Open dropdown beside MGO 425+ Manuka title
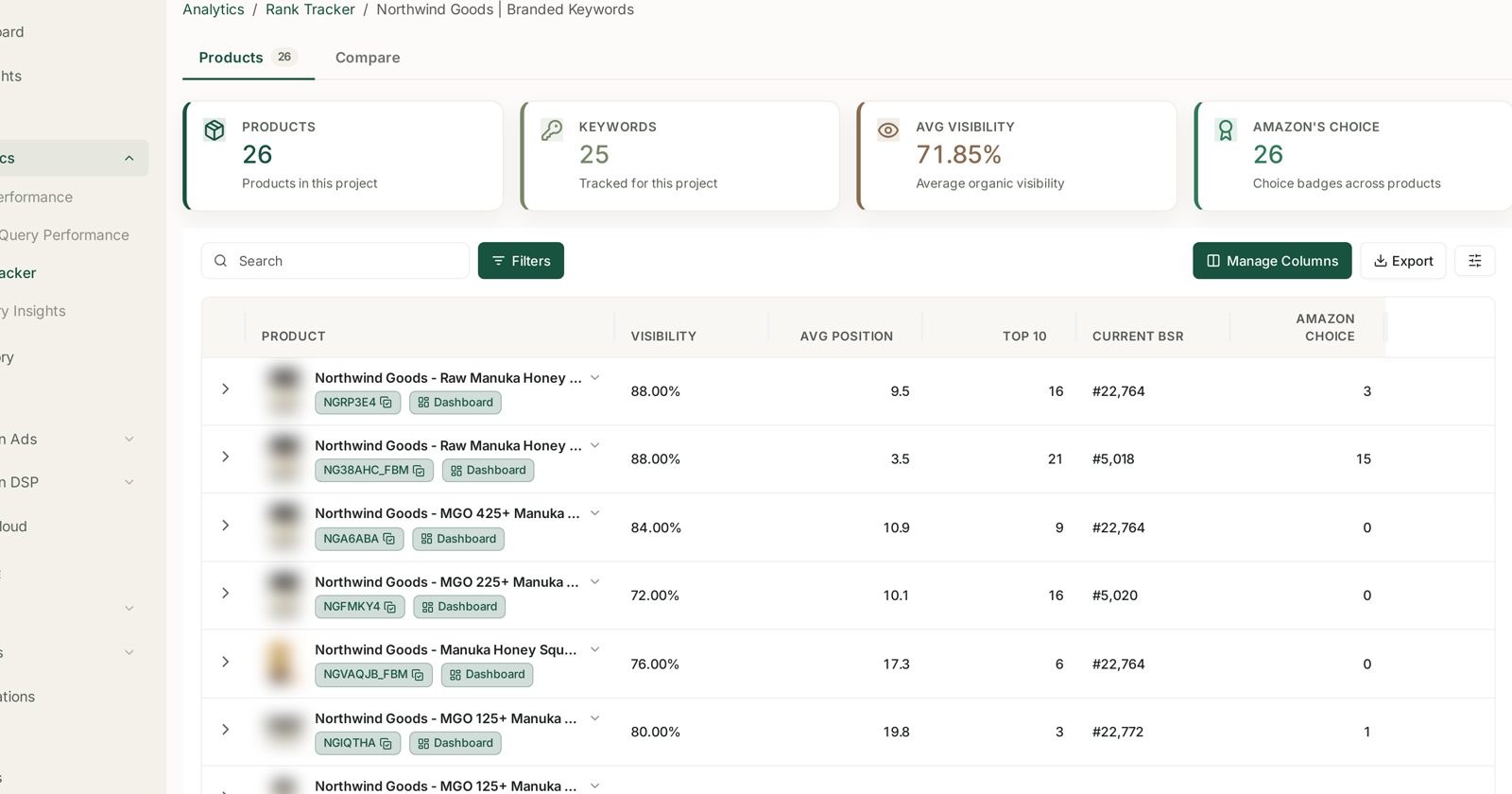Screen dimensions: 1512x794 point(595,513)
